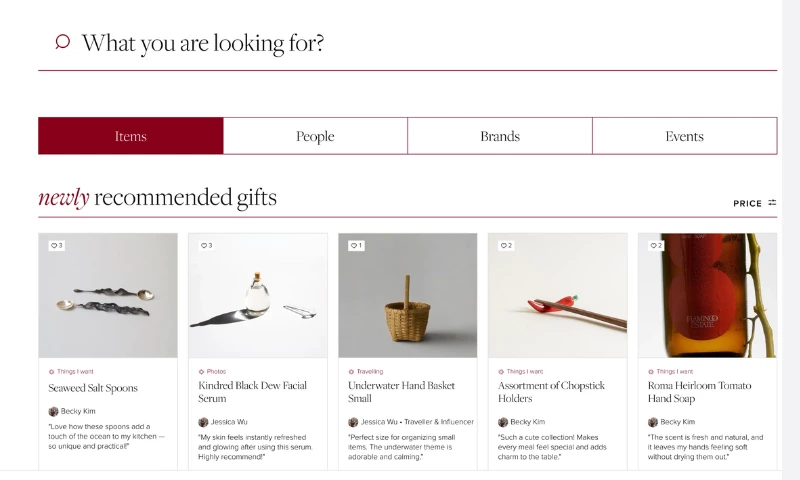Open the Brands tab

click(500, 136)
